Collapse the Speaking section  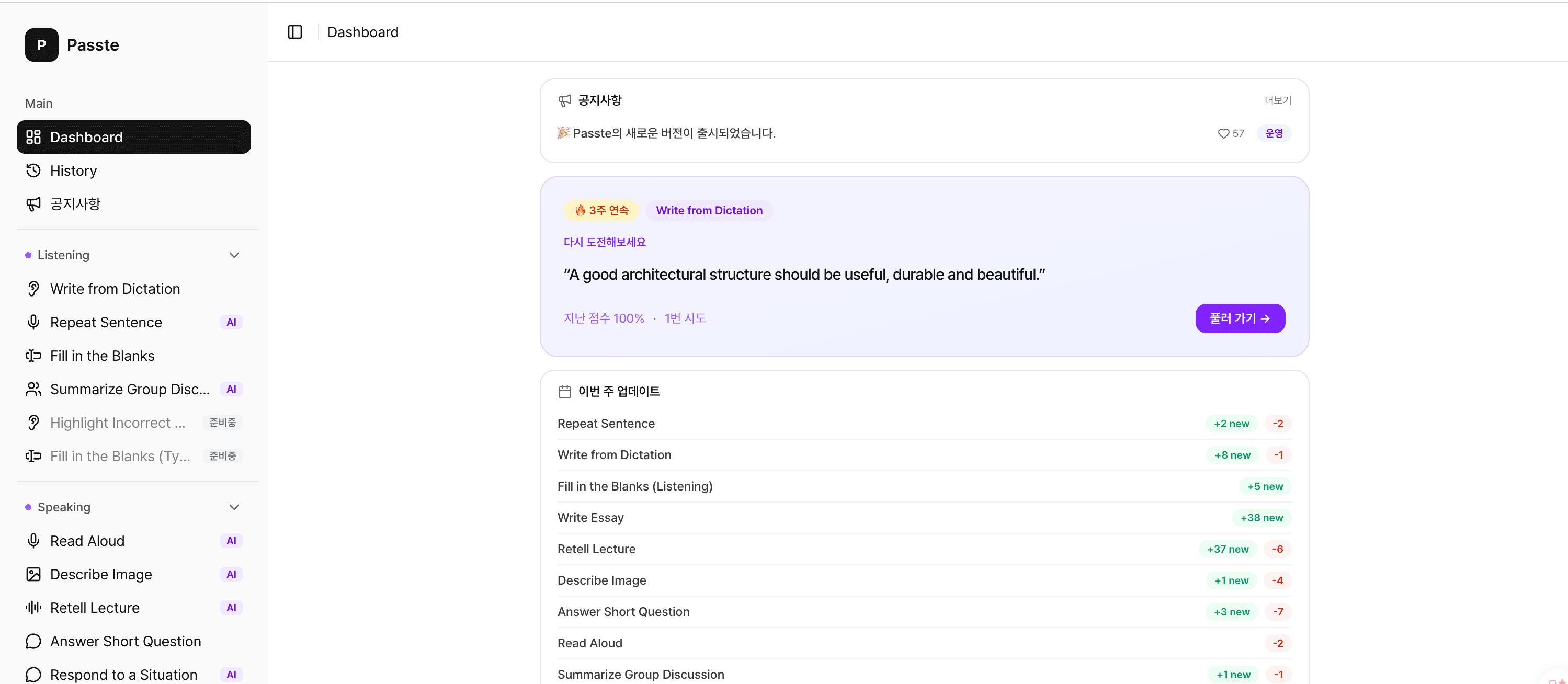(234, 507)
